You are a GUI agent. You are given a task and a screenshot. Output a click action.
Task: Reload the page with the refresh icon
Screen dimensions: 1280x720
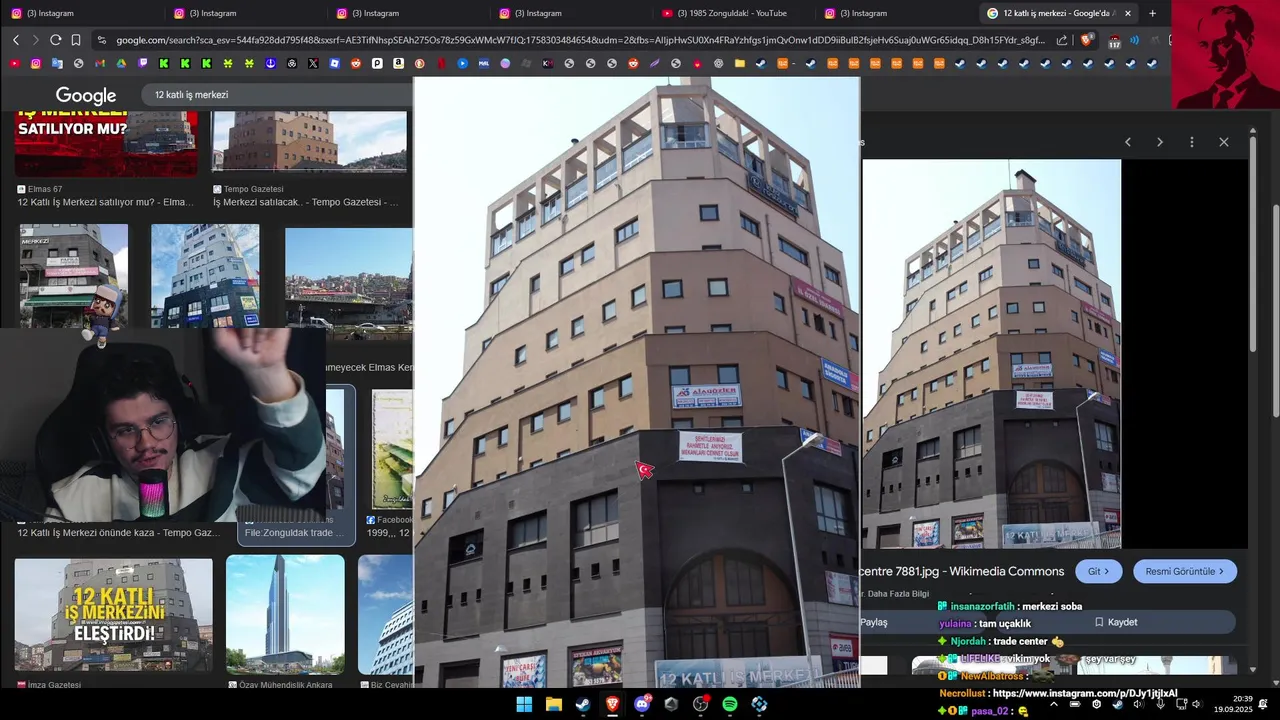click(x=55, y=40)
